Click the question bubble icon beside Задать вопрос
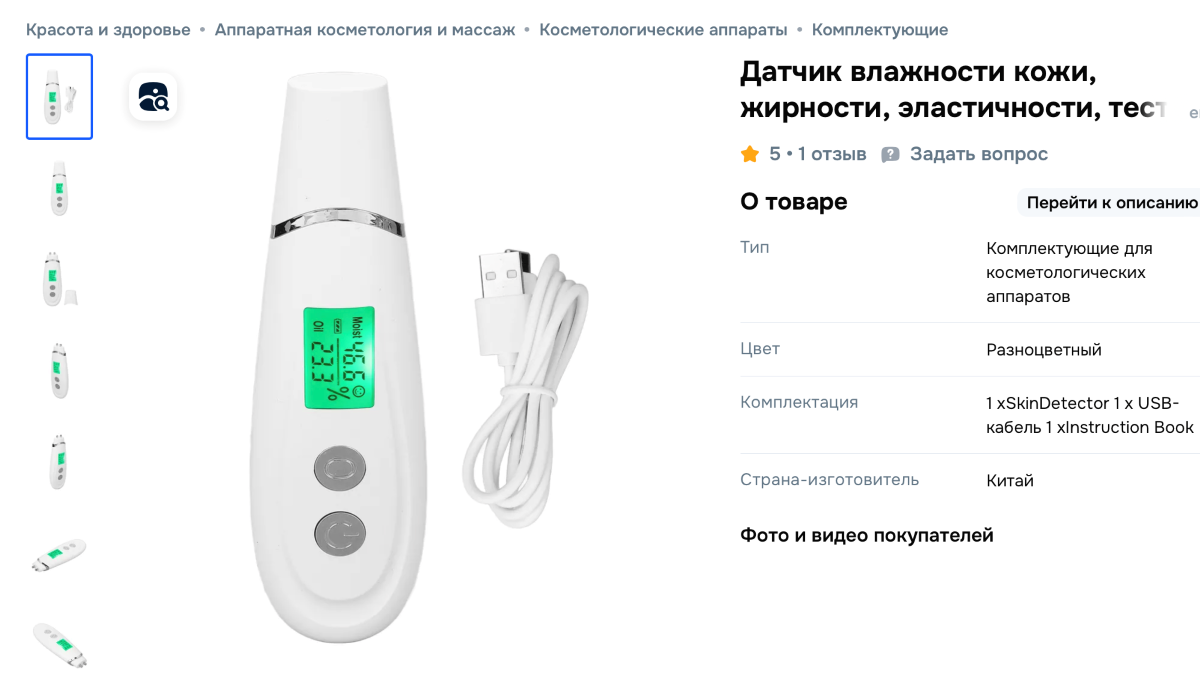Image resolution: width=1200 pixels, height=693 pixels. (x=890, y=155)
